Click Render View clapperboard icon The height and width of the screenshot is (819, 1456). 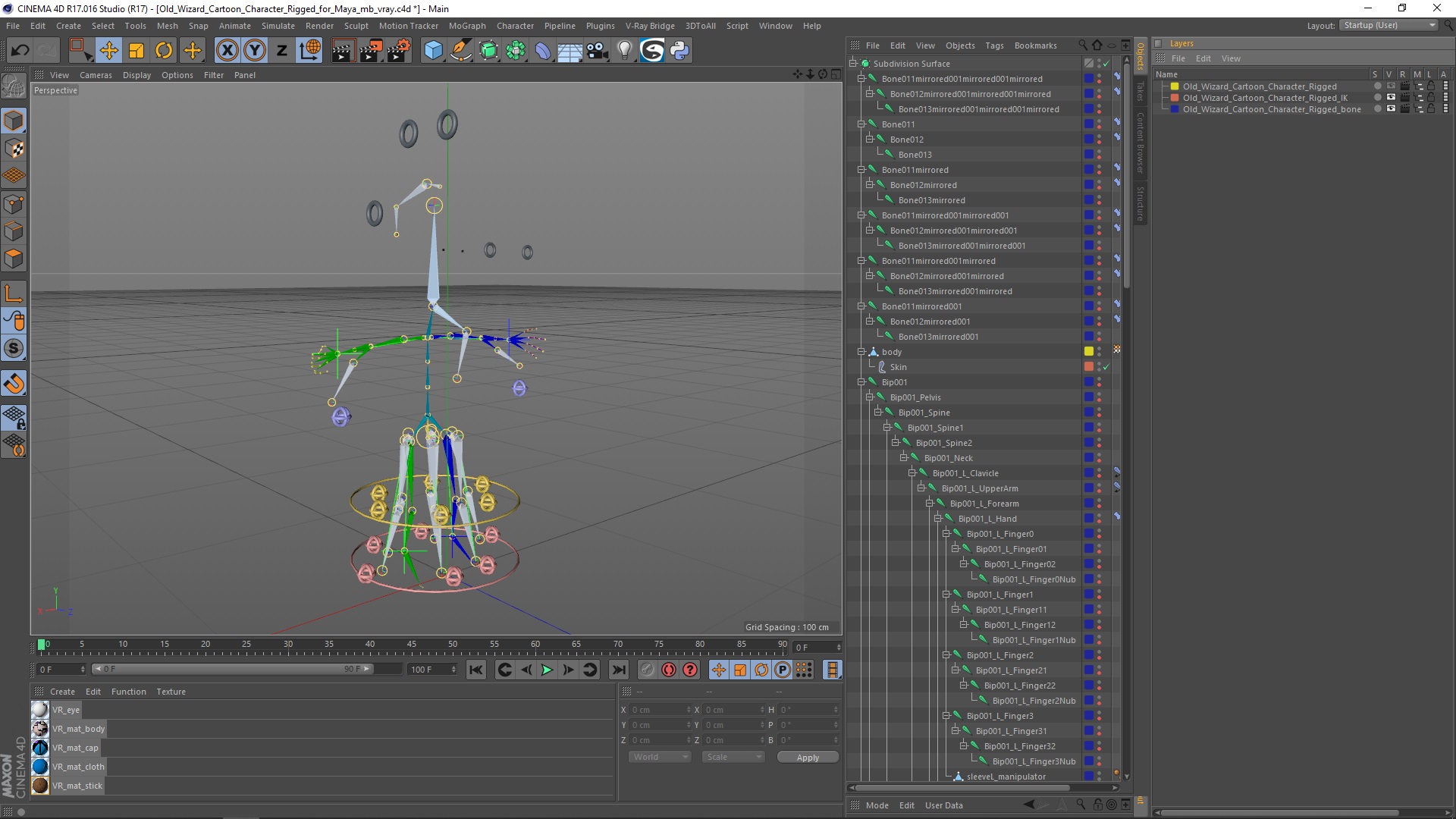342,51
